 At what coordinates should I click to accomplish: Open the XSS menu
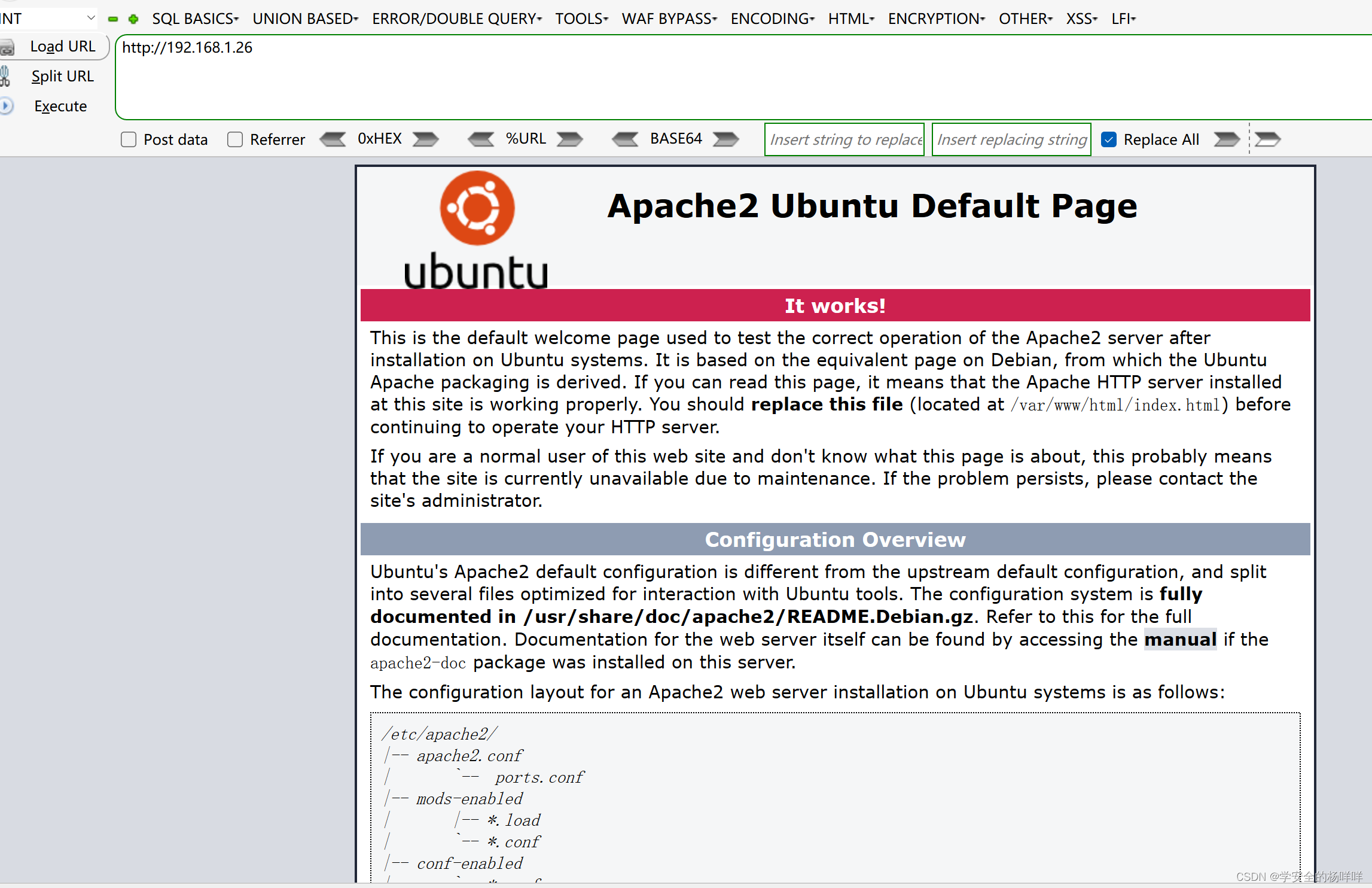point(1081,19)
